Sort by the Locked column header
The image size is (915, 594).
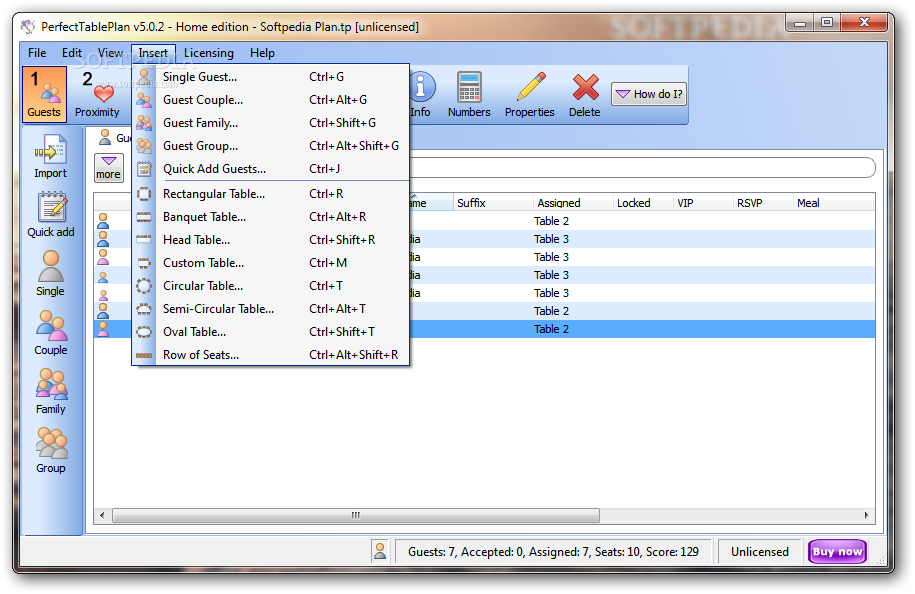coord(643,202)
